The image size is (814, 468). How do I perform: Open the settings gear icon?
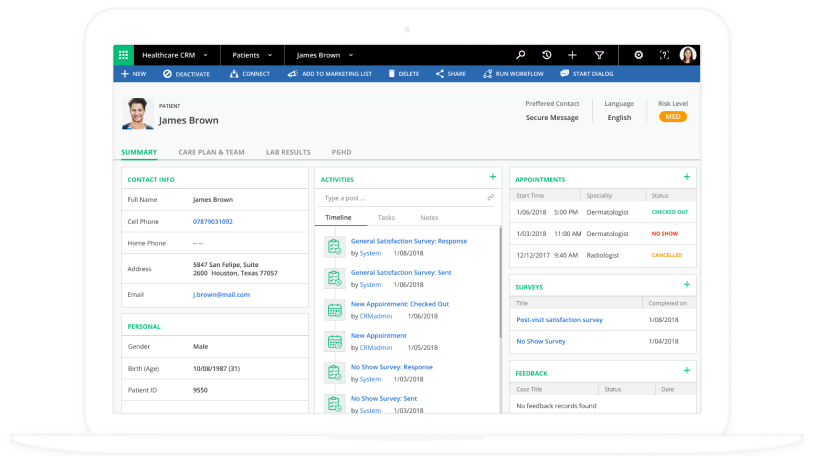[639, 55]
